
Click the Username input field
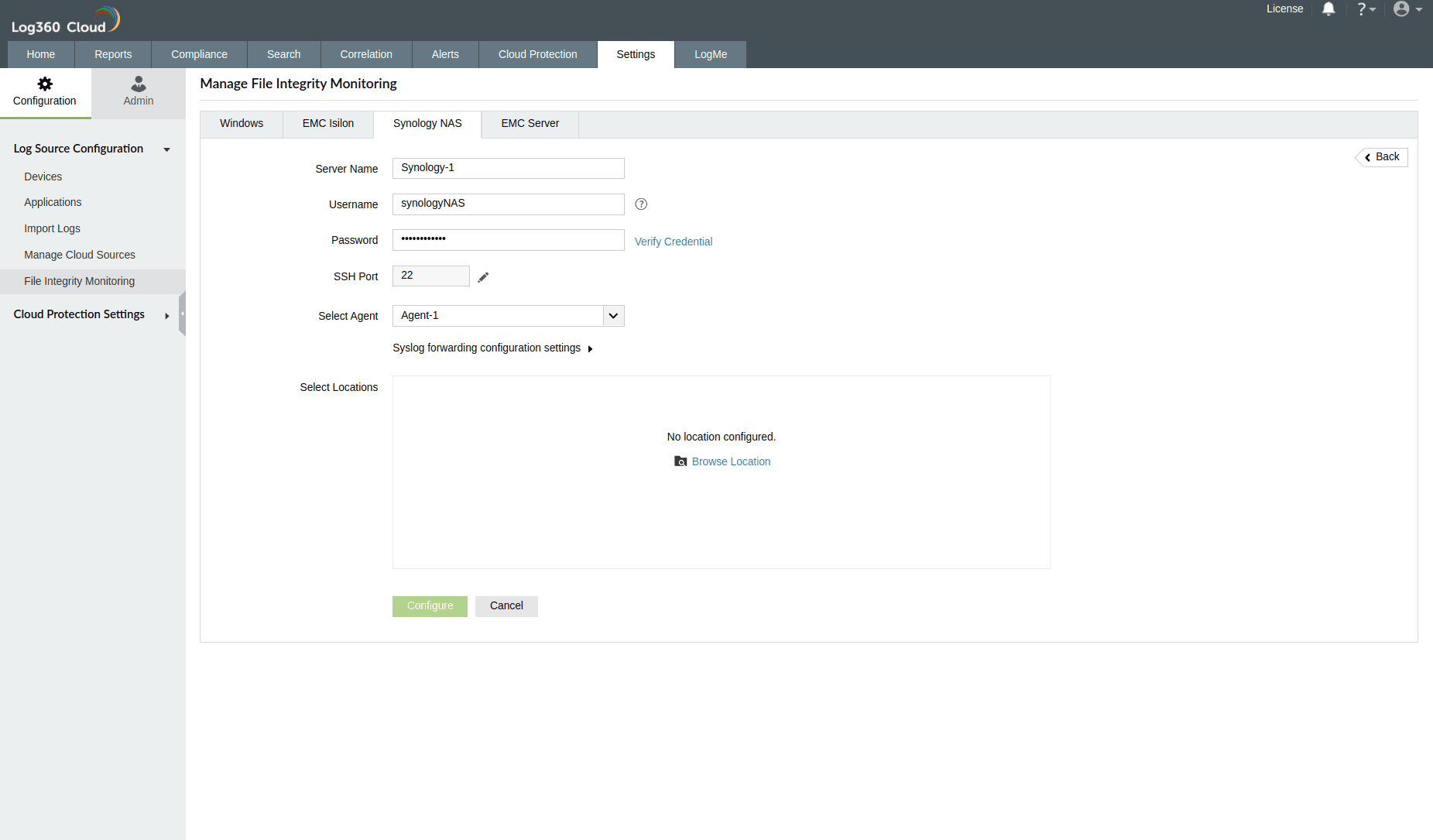509,204
